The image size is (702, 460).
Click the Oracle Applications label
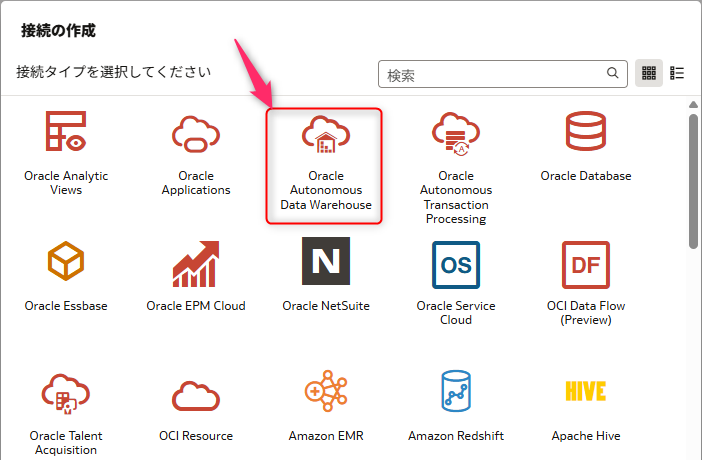[196, 183]
